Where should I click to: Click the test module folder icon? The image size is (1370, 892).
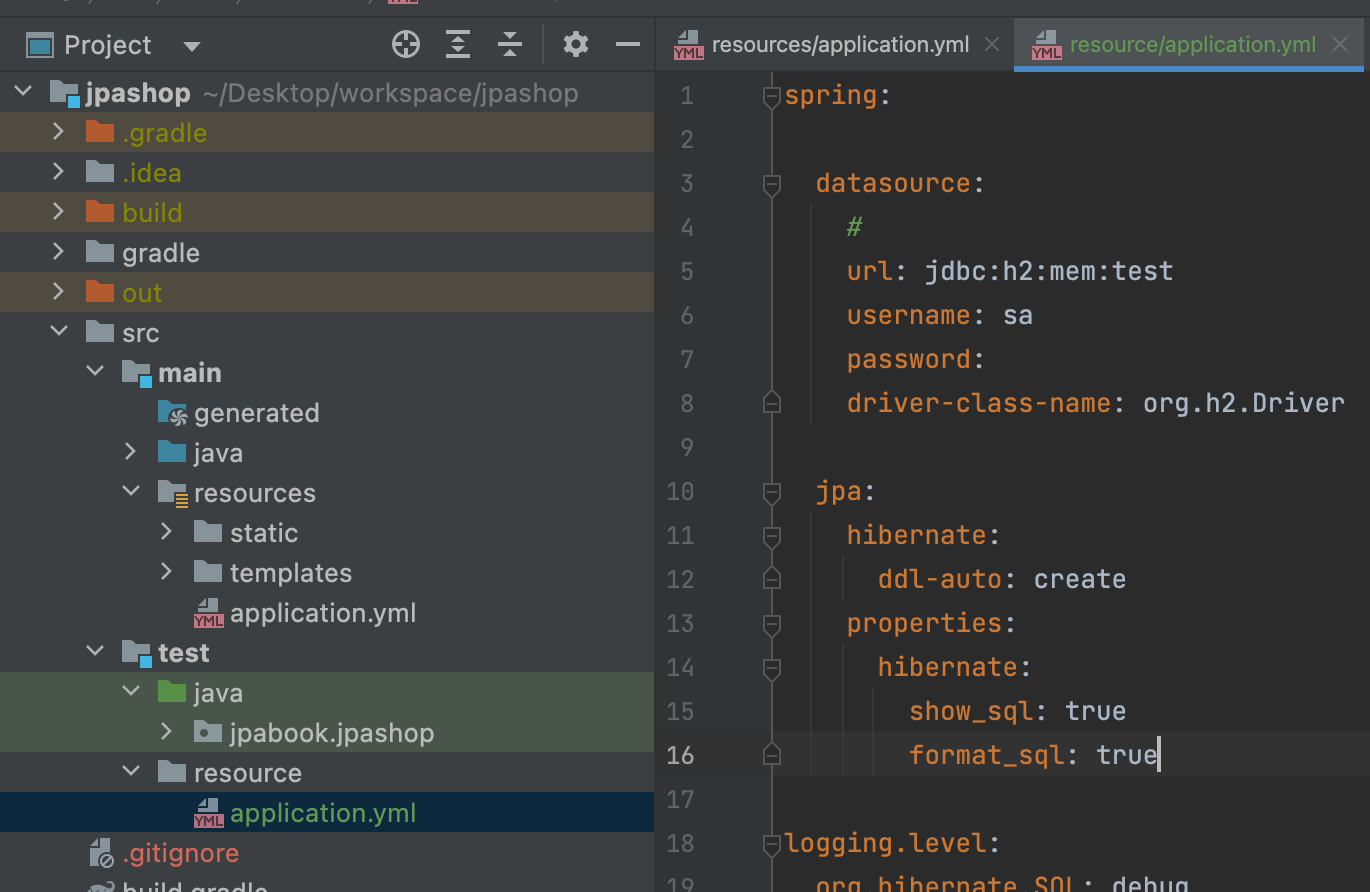(137, 653)
